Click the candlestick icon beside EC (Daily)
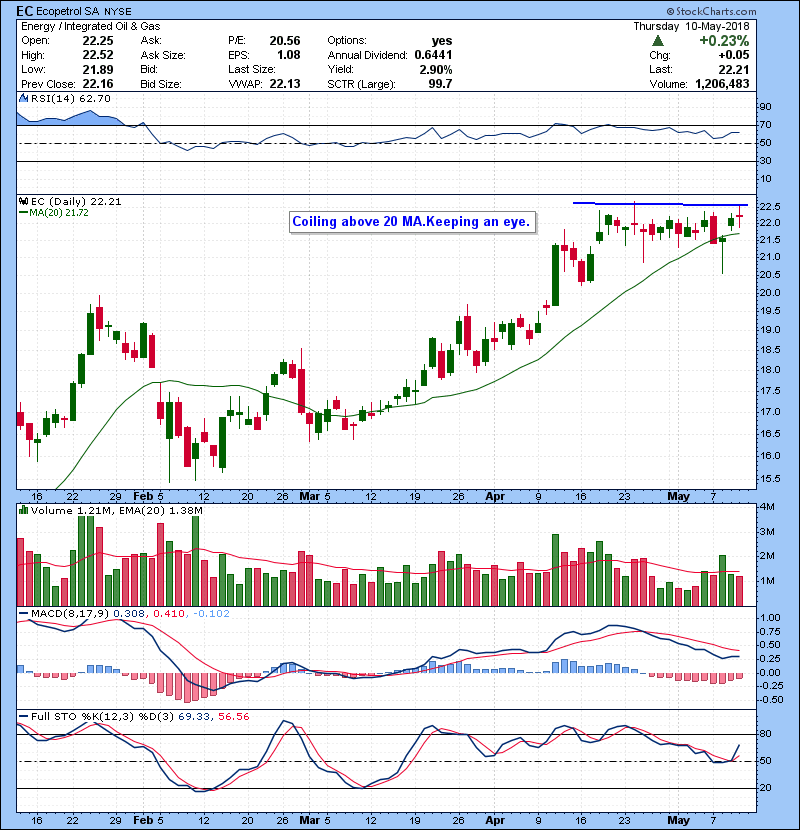The height and width of the screenshot is (830, 800). click(23, 201)
